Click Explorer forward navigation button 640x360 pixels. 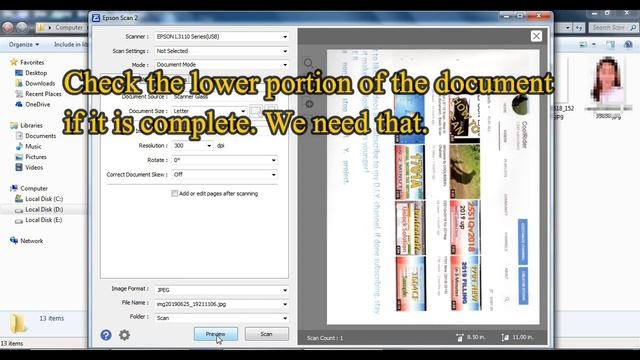tap(22, 27)
